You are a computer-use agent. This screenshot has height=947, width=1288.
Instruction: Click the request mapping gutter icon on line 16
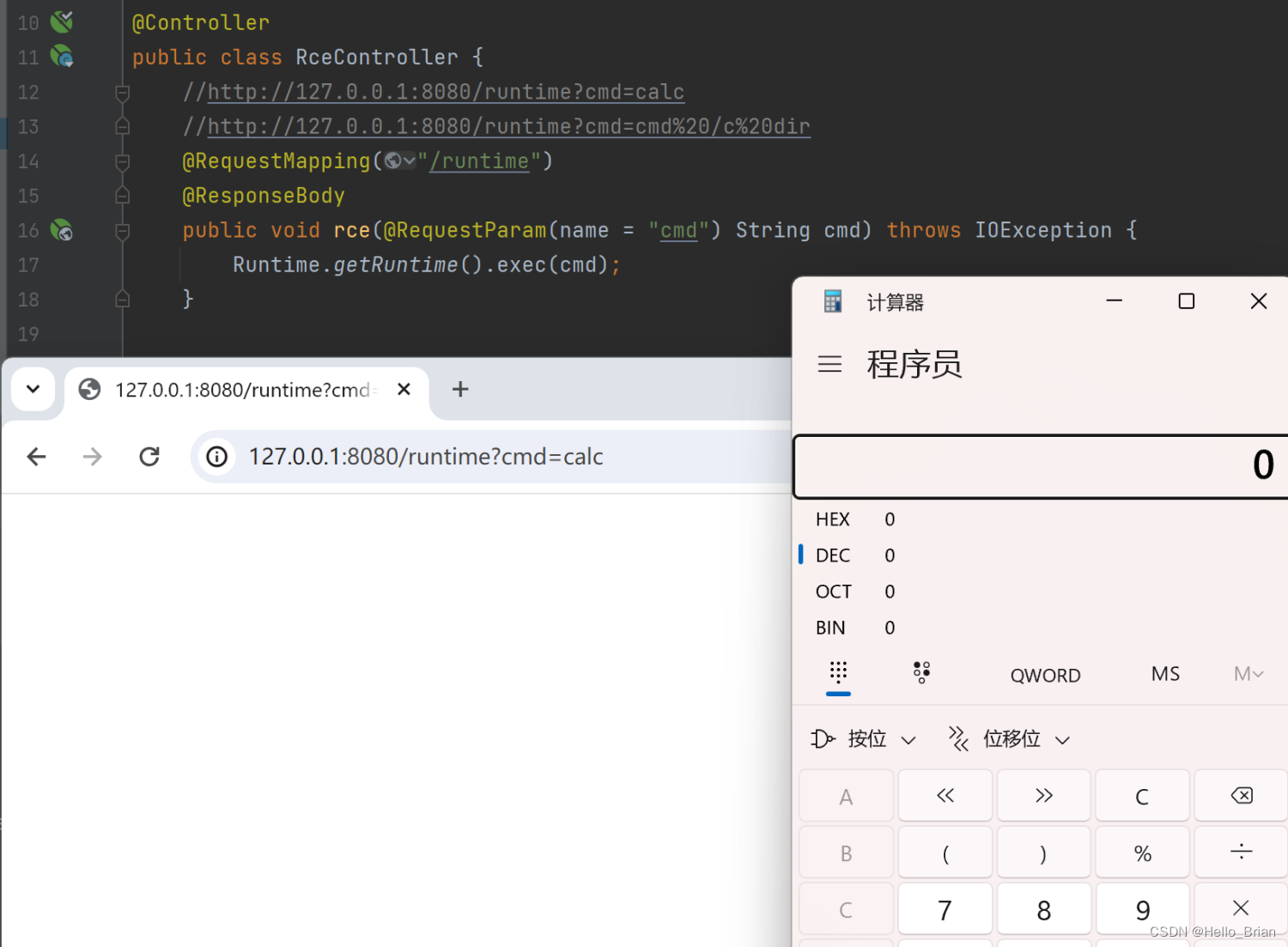pyautogui.click(x=62, y=229)
